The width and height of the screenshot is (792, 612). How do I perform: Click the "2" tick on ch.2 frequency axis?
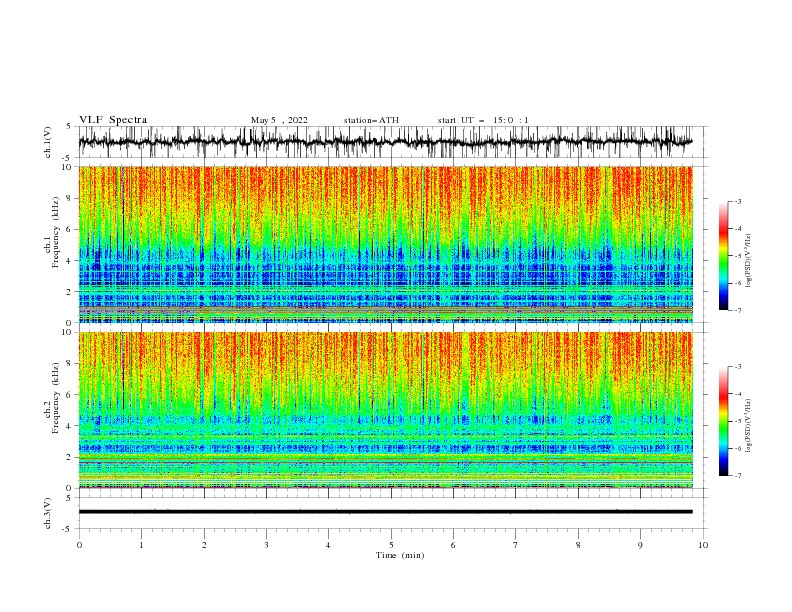(x=69, y=457)
